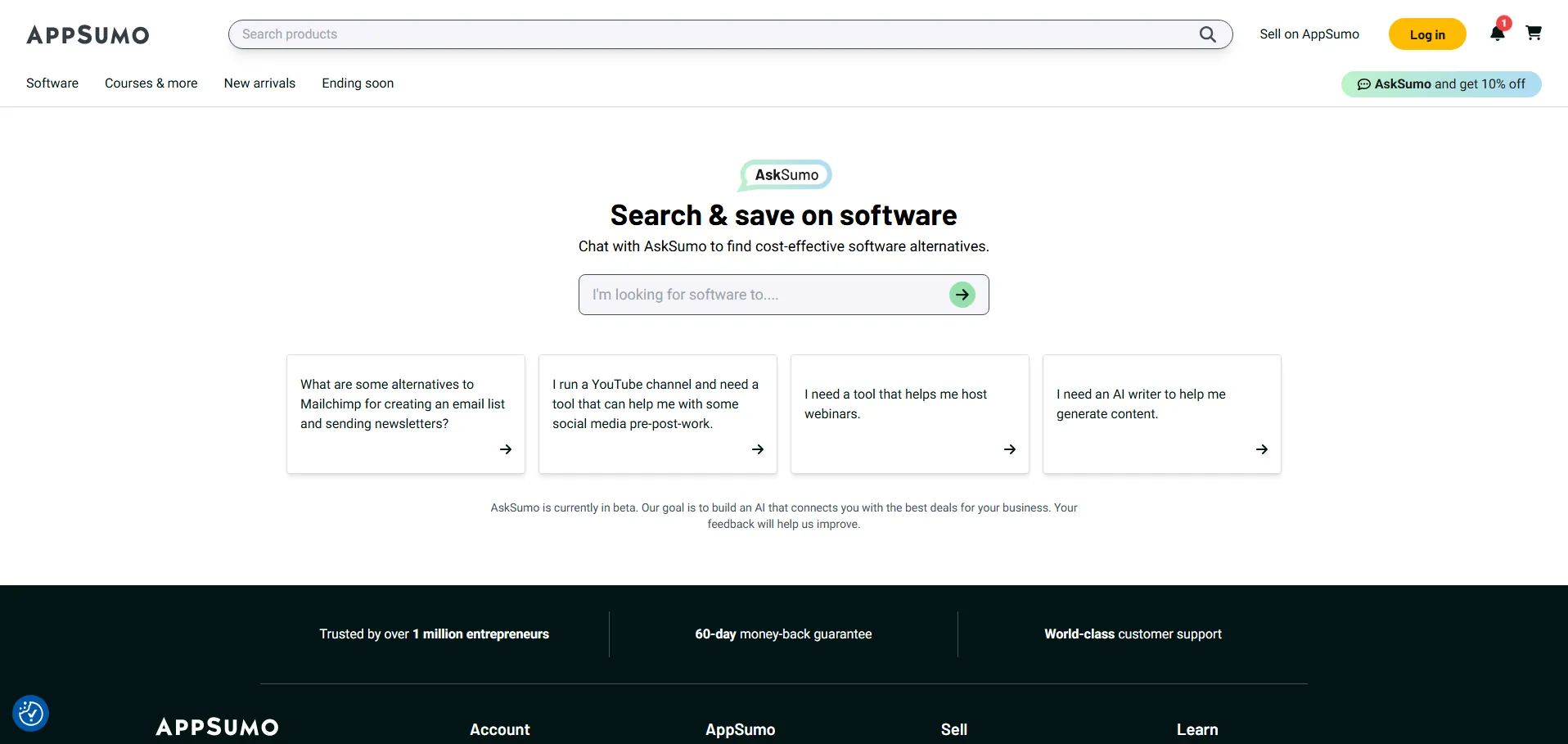Click the 'I'm looking for software to' input
The height and width of the screenshot is (744, 1568).
[761, 295]
